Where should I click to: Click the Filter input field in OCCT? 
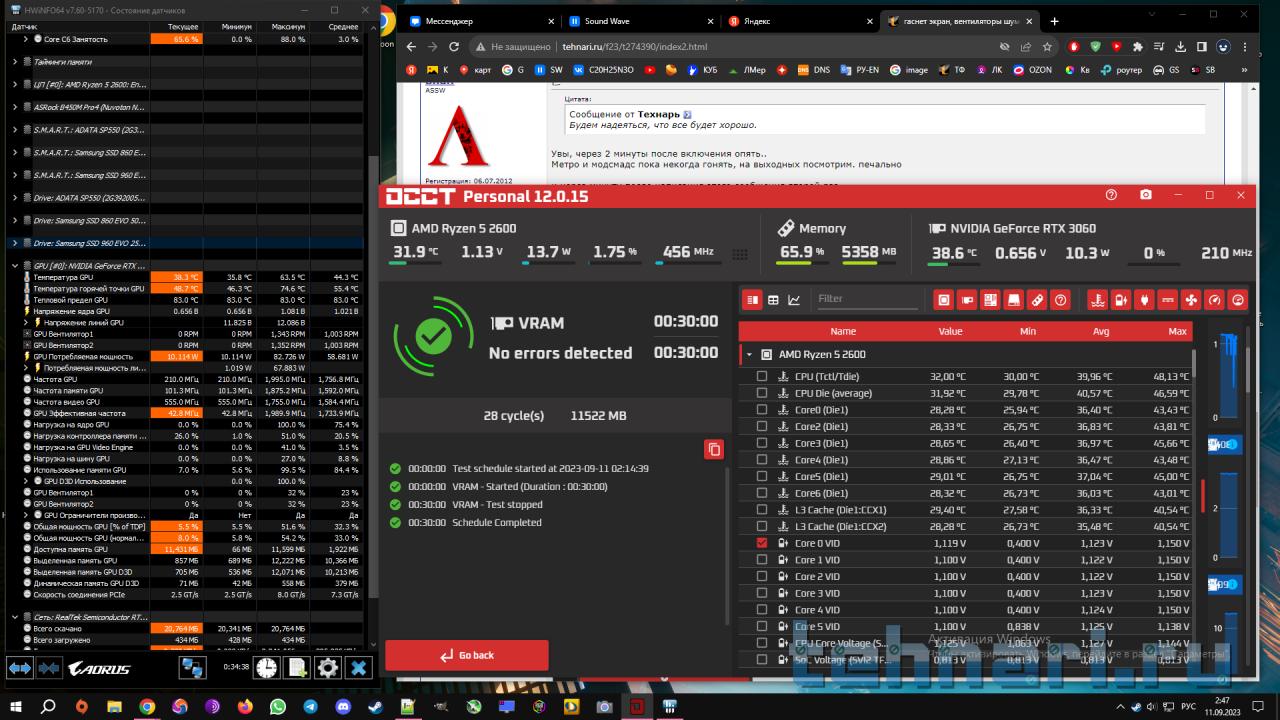point(867,299)
